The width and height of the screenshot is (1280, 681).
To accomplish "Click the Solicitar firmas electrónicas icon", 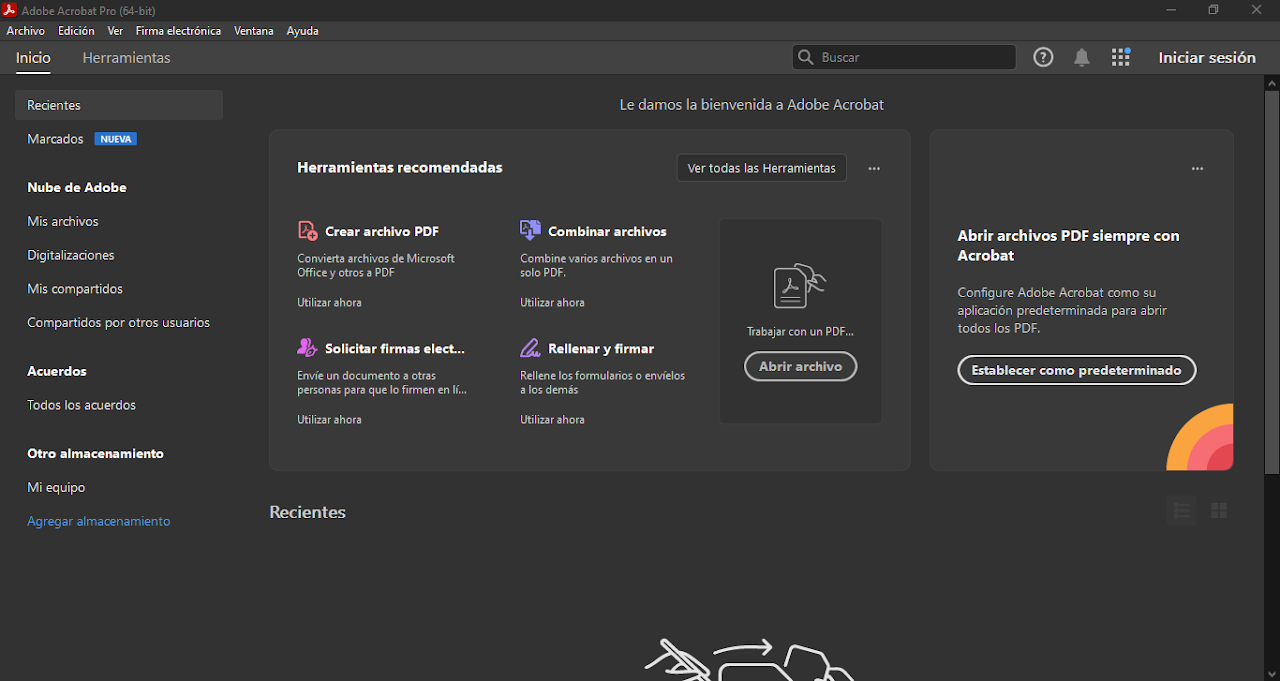I will 307,348.
